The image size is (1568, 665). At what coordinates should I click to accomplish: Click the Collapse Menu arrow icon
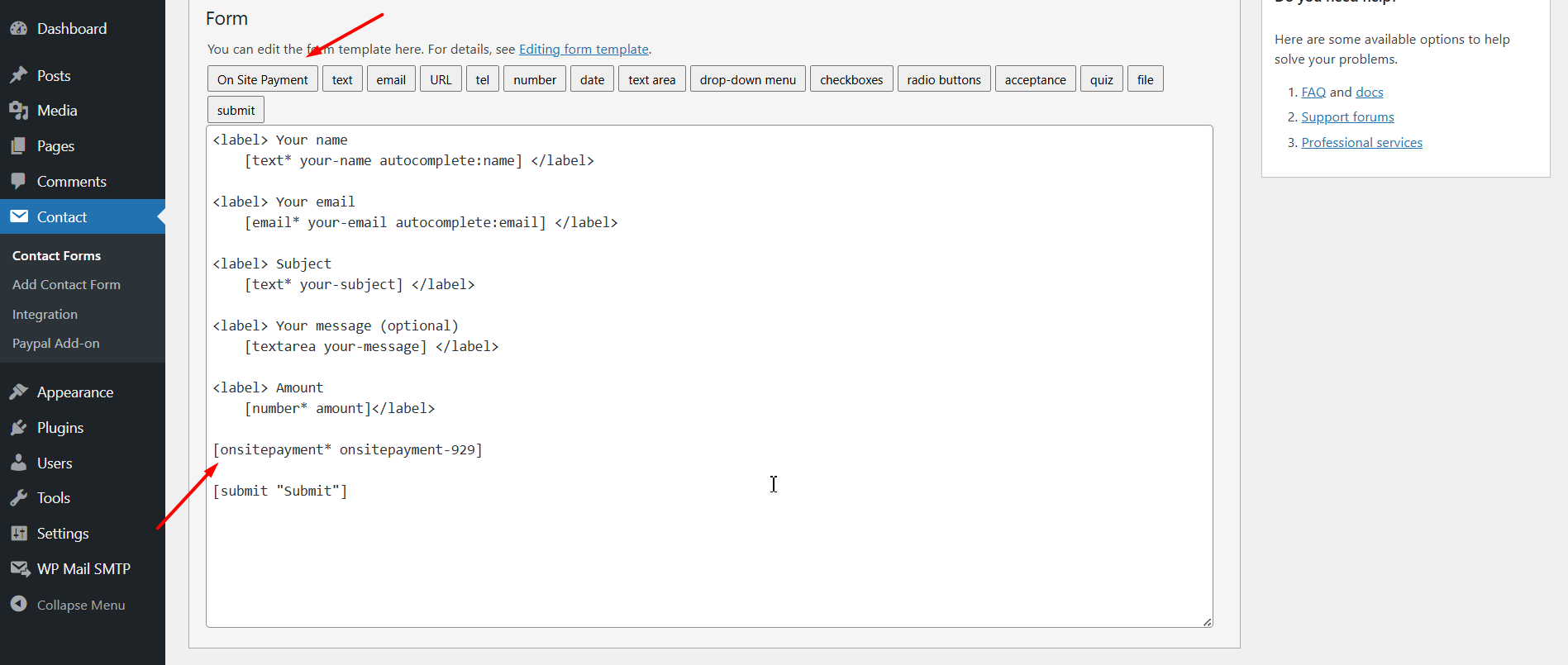coord(19,604)
